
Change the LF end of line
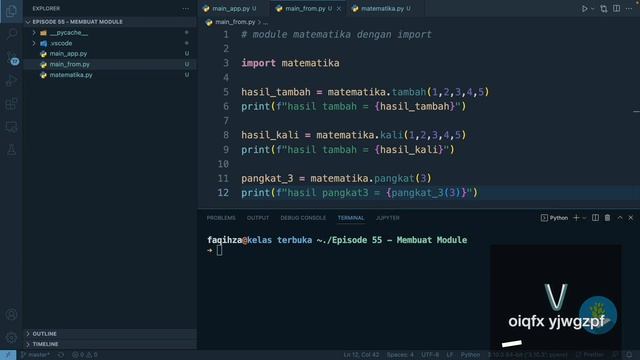click(450, 355)
